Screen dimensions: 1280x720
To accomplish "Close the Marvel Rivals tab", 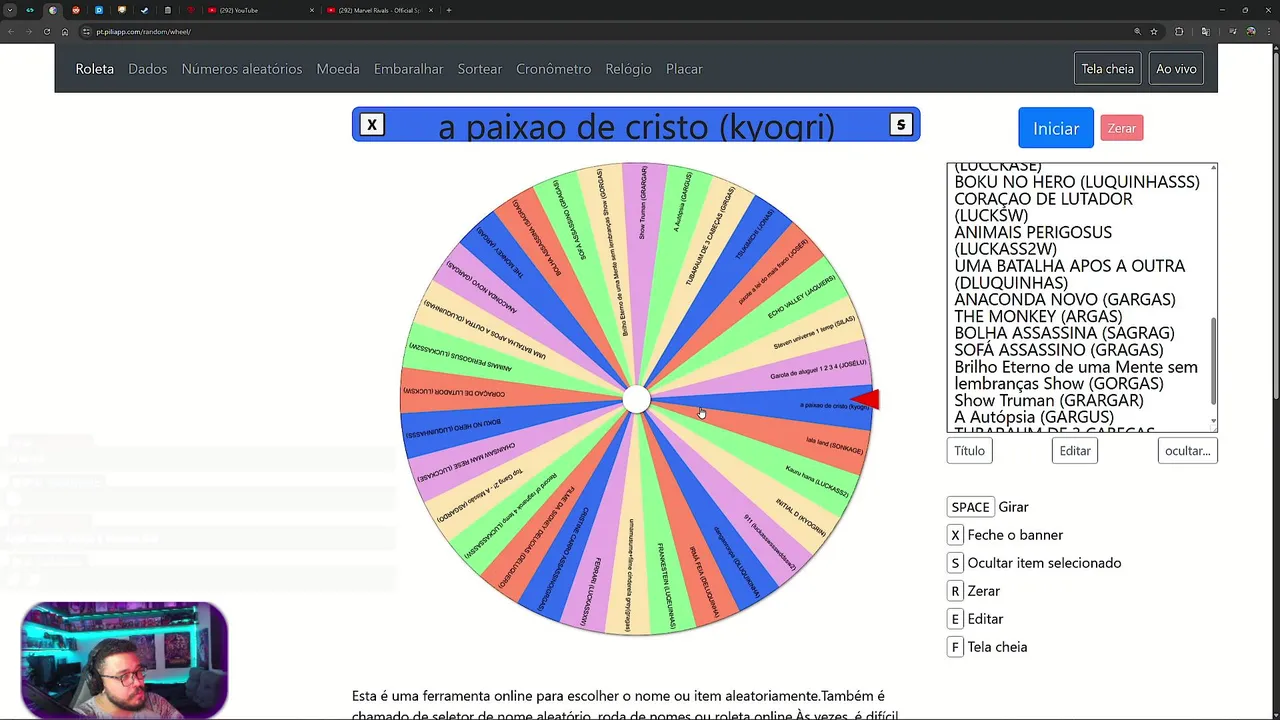I will click(x=431, y=10).
